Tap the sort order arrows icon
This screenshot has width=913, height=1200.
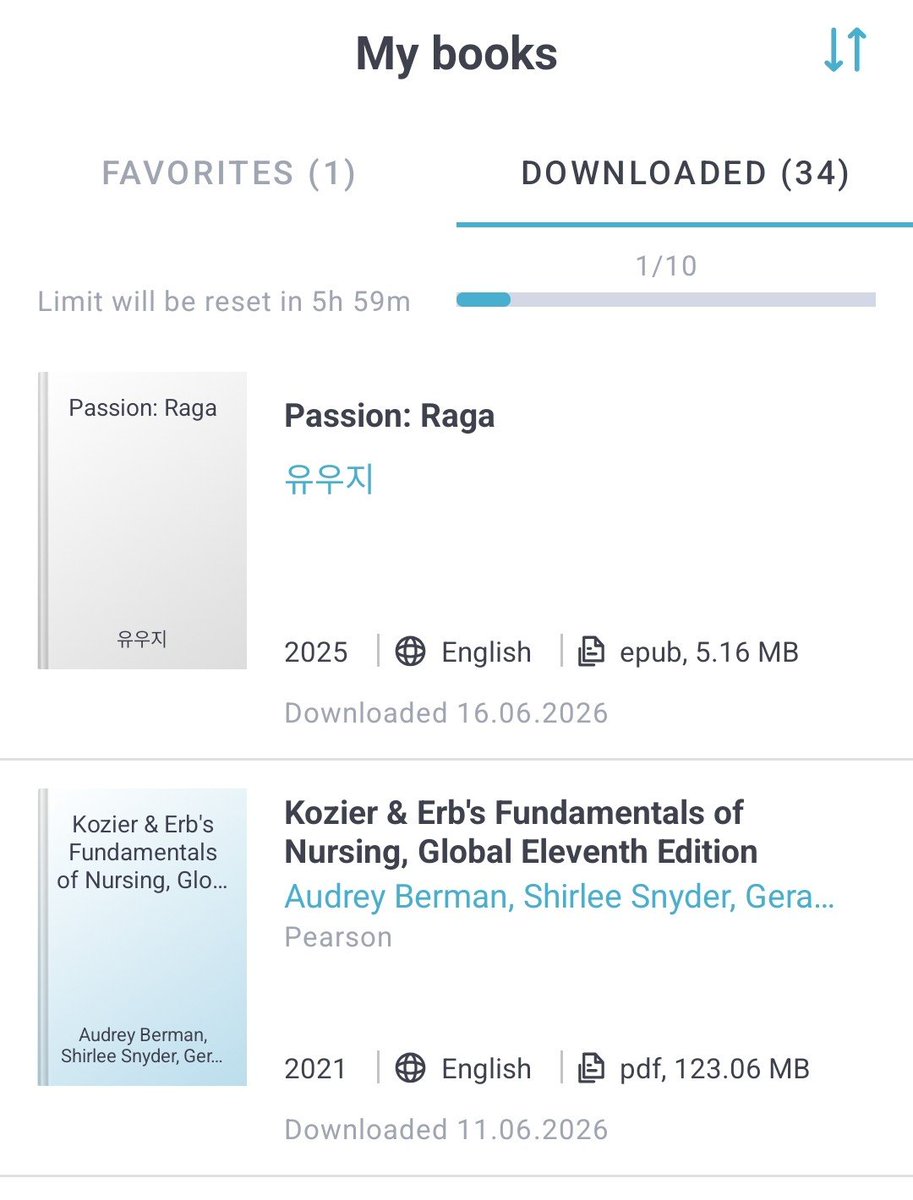click(x=845, y=50)
